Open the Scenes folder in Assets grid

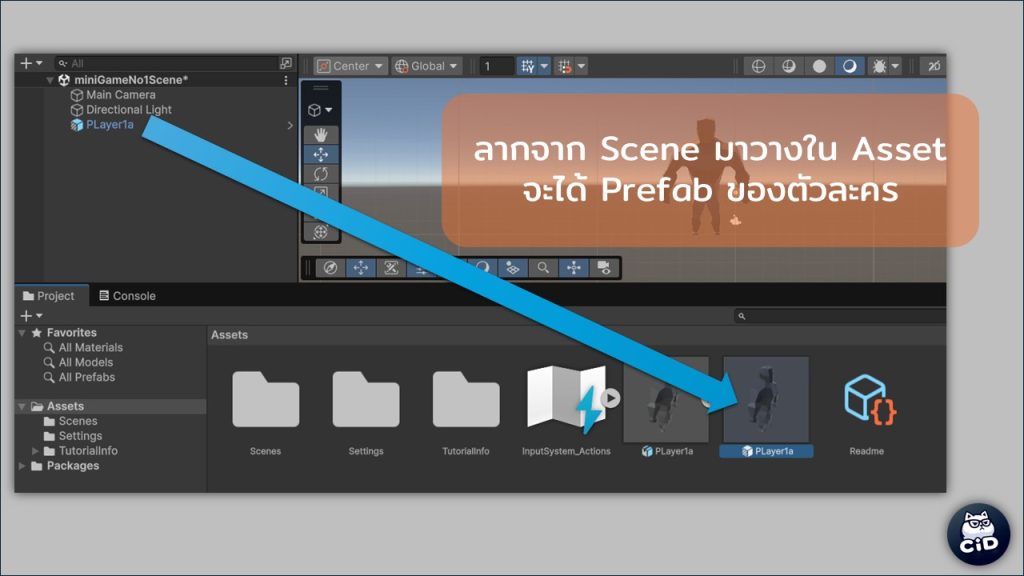[x=265, y=402]
